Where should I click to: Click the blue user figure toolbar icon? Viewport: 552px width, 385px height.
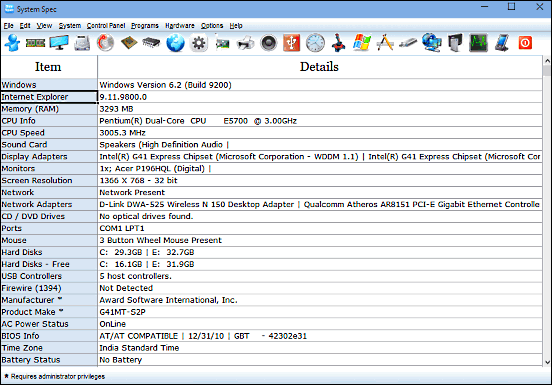13,43
